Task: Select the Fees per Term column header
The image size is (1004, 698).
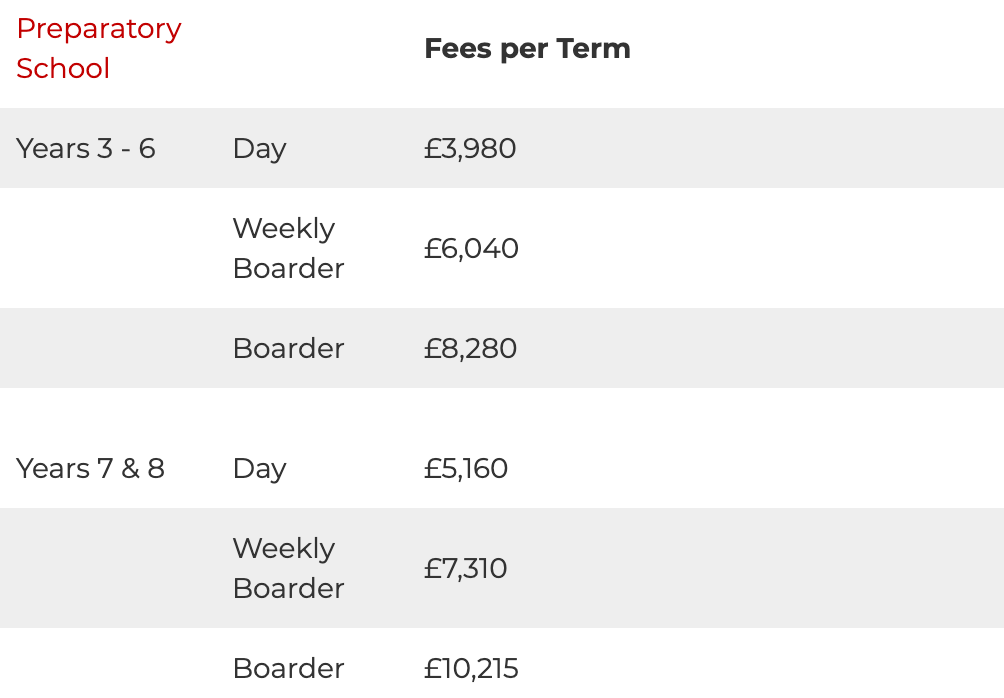Action: click(x=528, y=49)
